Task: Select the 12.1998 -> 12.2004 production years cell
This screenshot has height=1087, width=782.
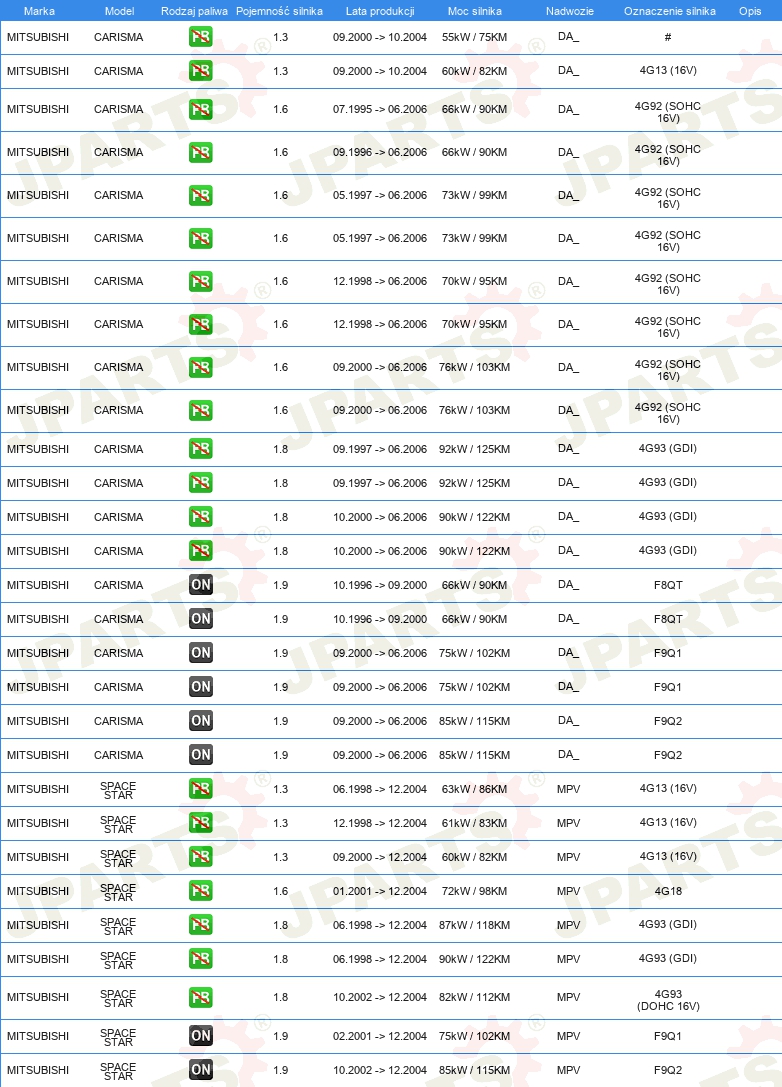Action: tap(380, 823)
